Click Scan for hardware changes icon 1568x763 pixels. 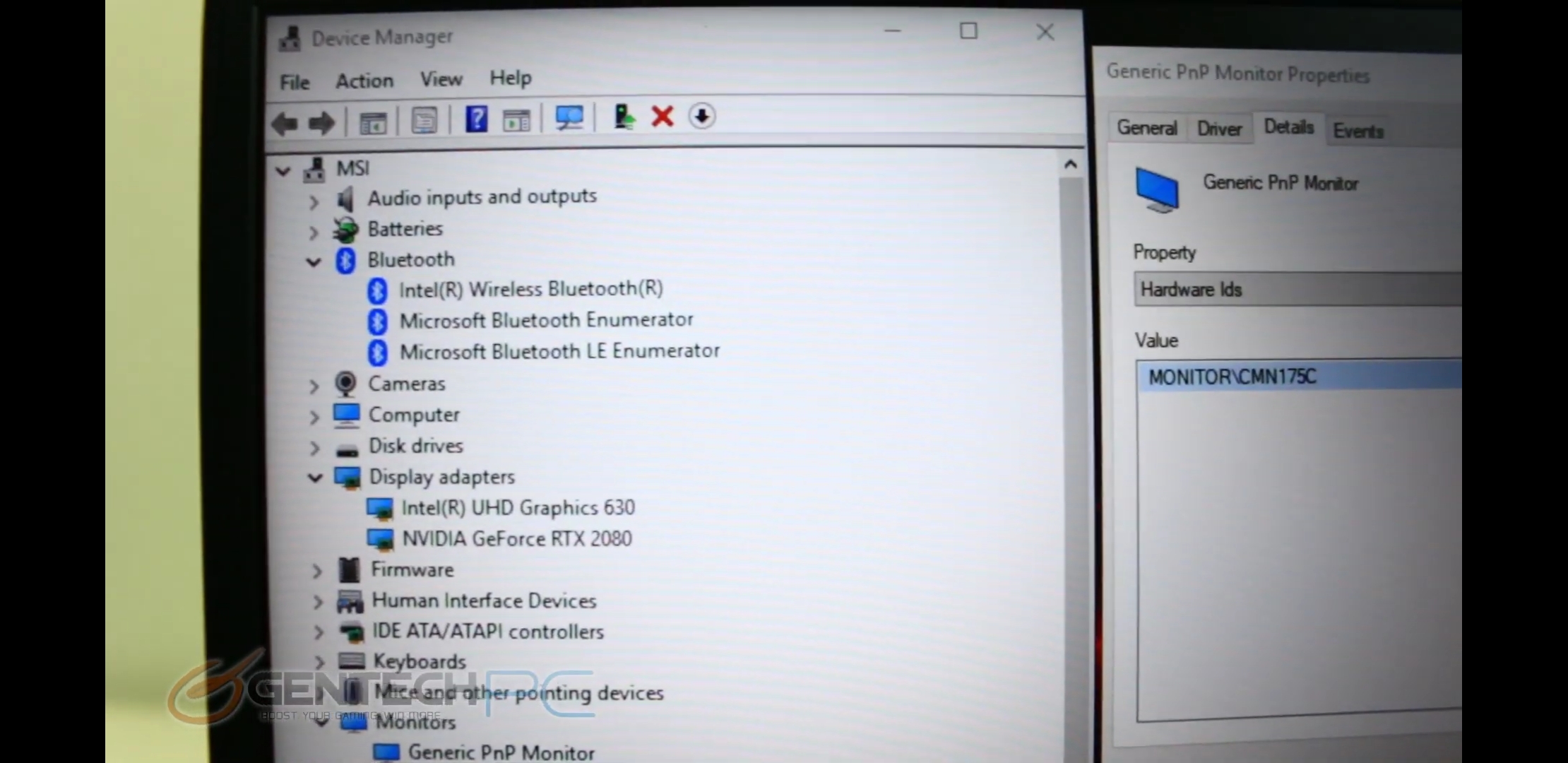(x=569, y=118)
